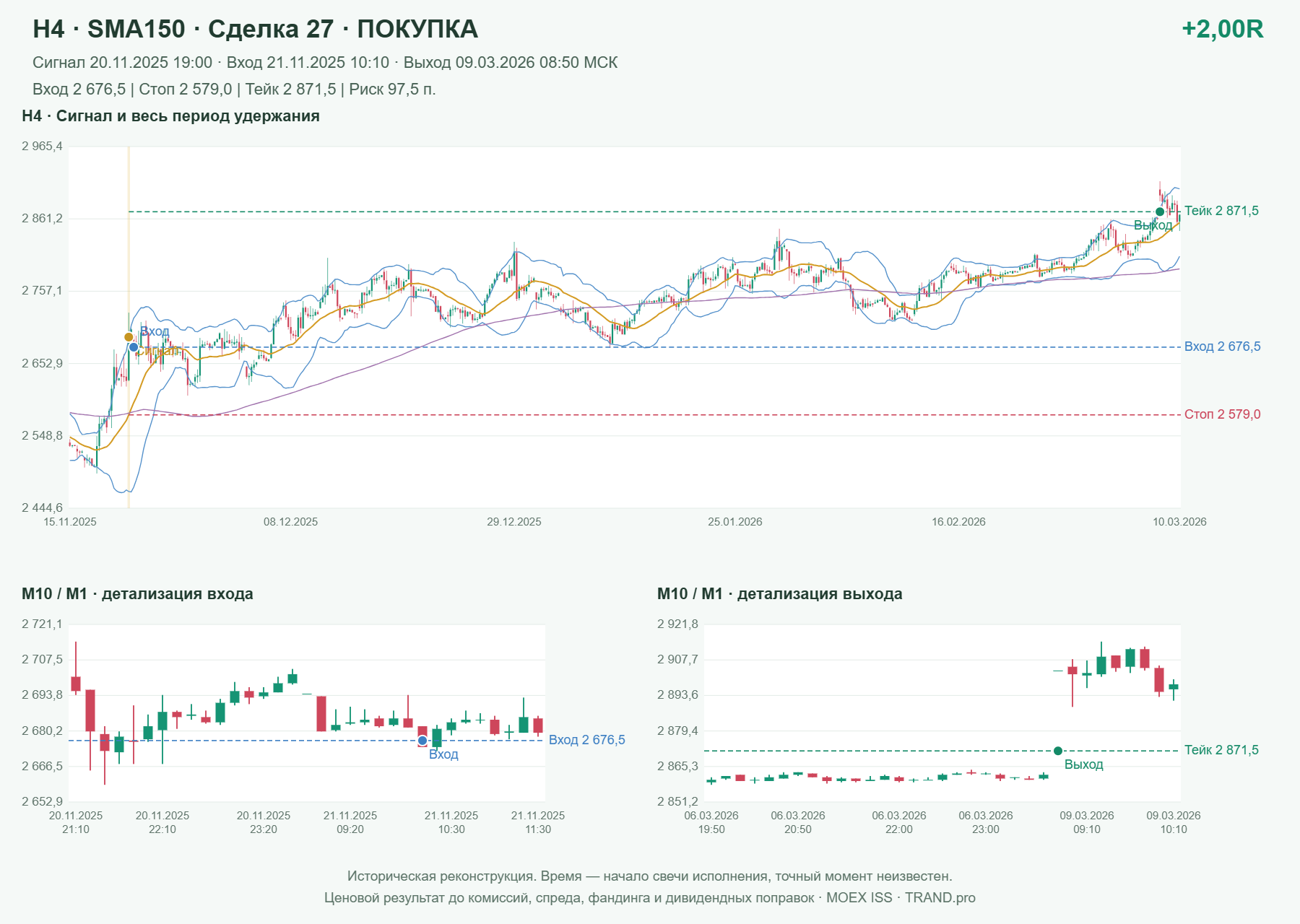Click the 2 721,1 axis value

coord(43,624)
